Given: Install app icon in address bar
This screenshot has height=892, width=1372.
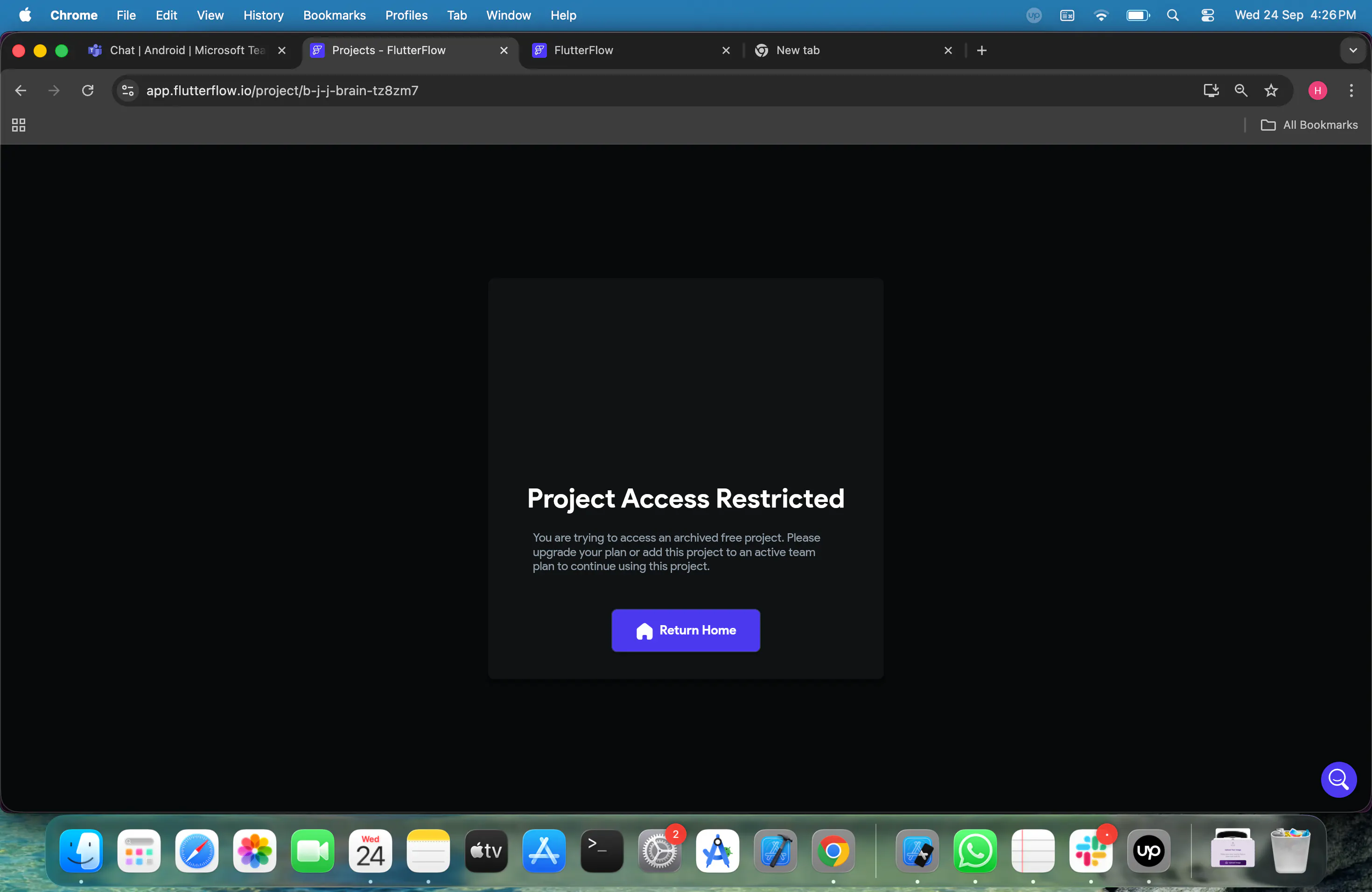Looking at the screenshot, I should (1211, 91).
